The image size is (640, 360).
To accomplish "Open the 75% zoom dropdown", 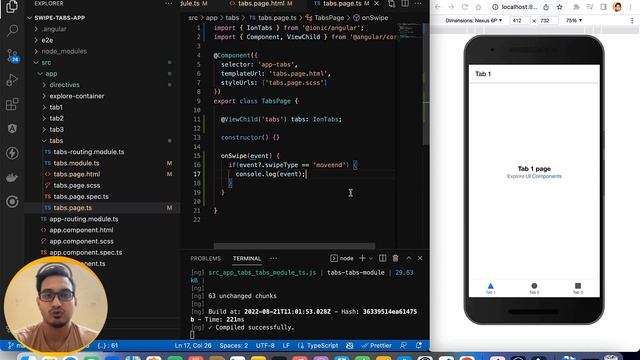I will click(574, 20).
